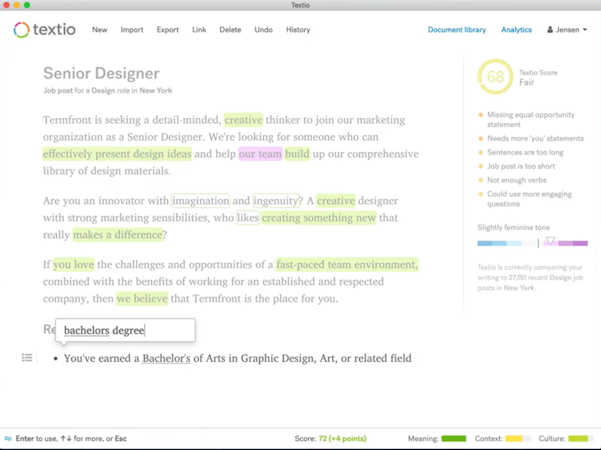The height and width of the screenshot is (450, 601).
Task: Open the Analytics page
Action: coord(516,30)
